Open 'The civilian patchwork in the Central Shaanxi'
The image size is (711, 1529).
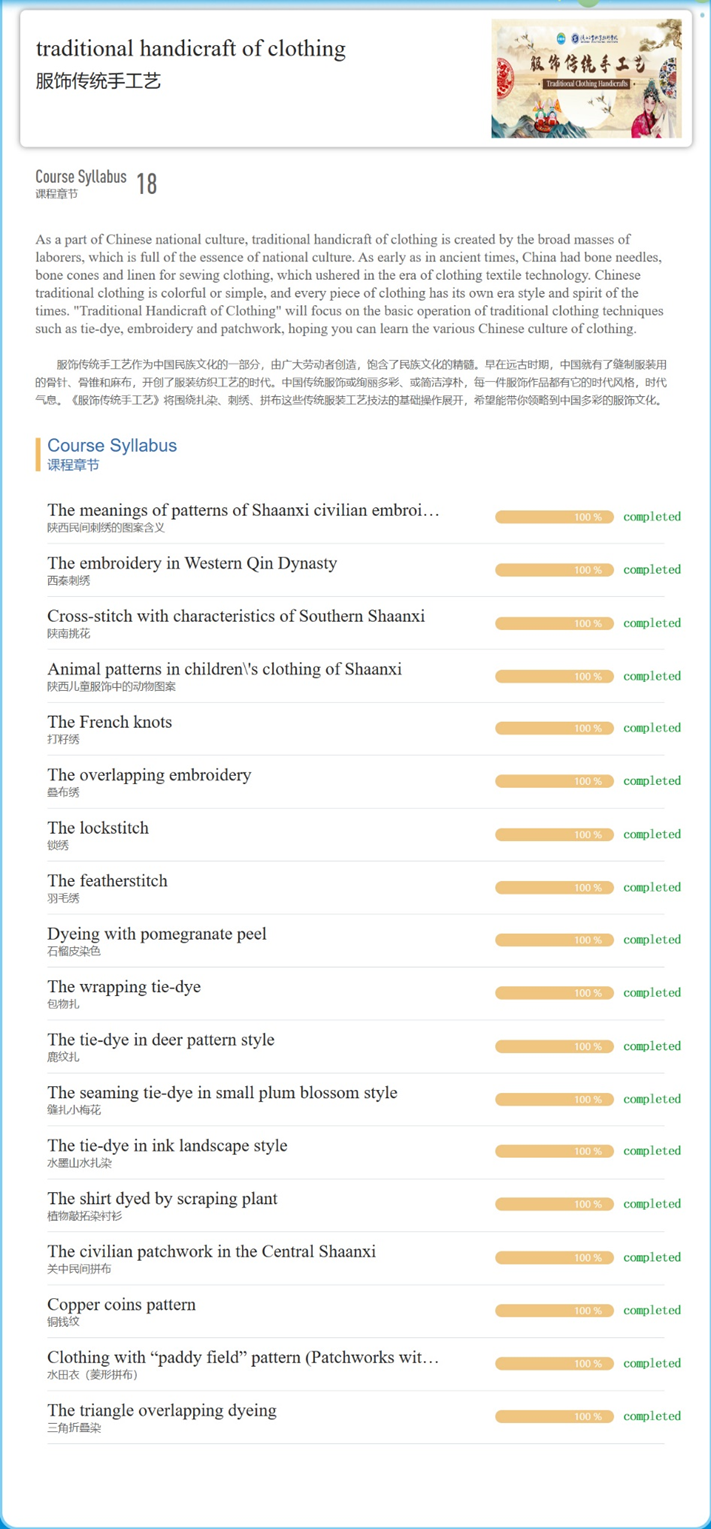pos(212,1253)
